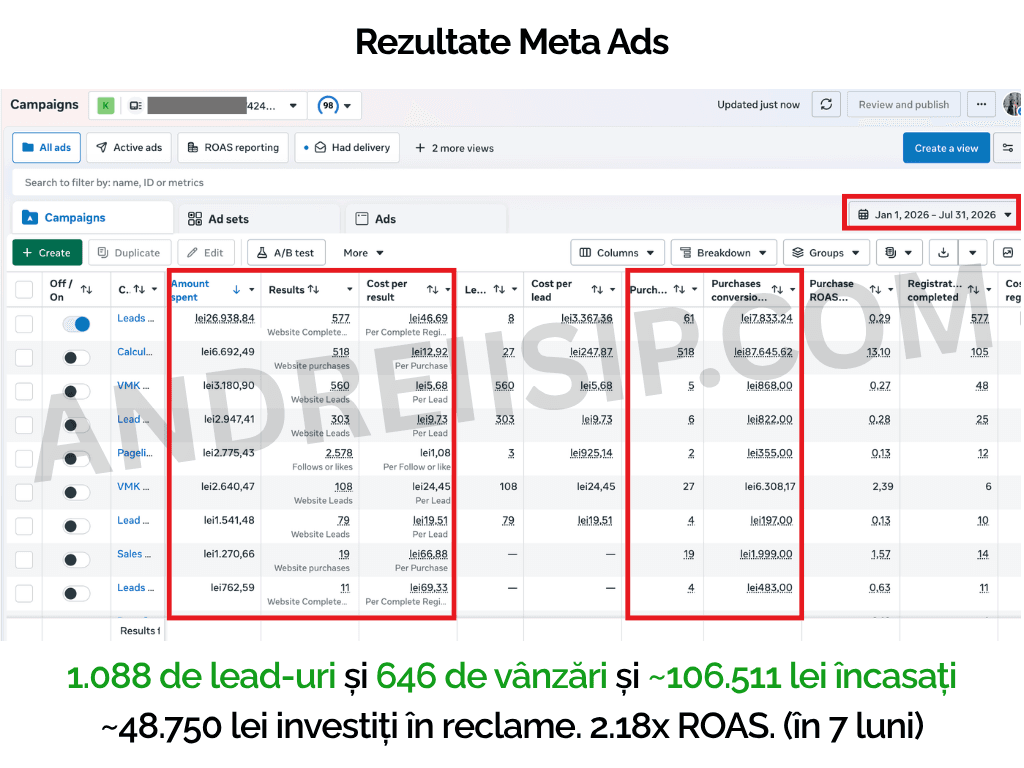Viewport: 1024px width, 768px height.
Task: Select the Campaigns tab
Action: [x=92, y=217]
